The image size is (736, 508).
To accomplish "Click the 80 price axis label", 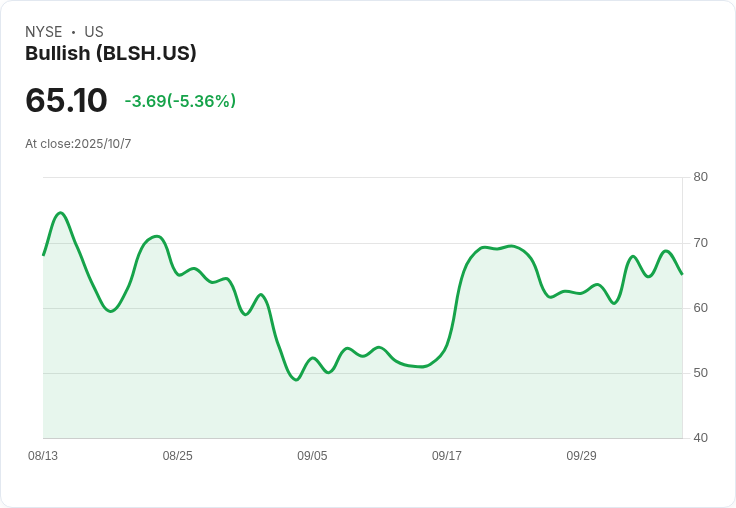I will (x=700, y=177).
